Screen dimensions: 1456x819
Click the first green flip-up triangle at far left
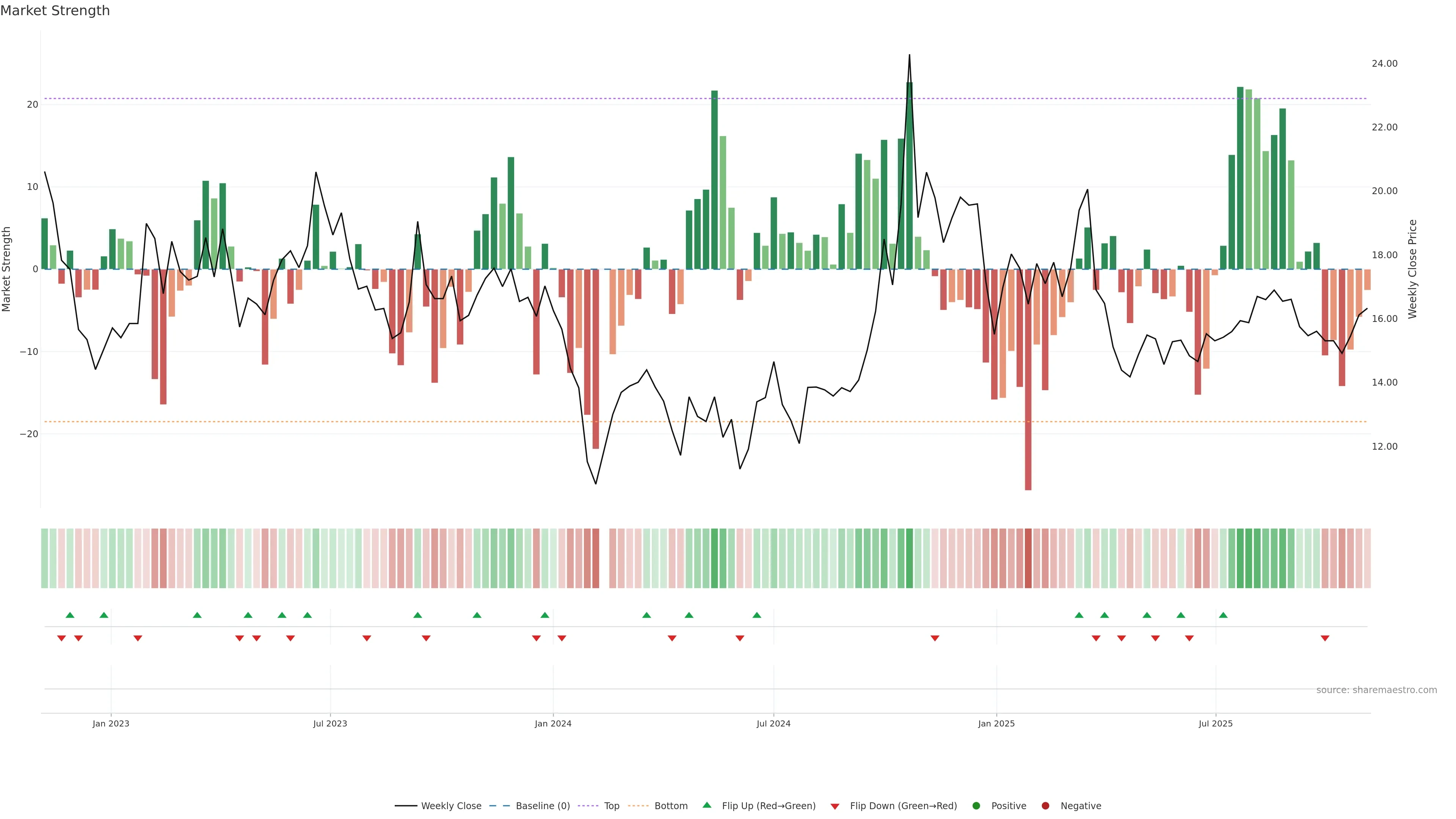click(70, 615)
